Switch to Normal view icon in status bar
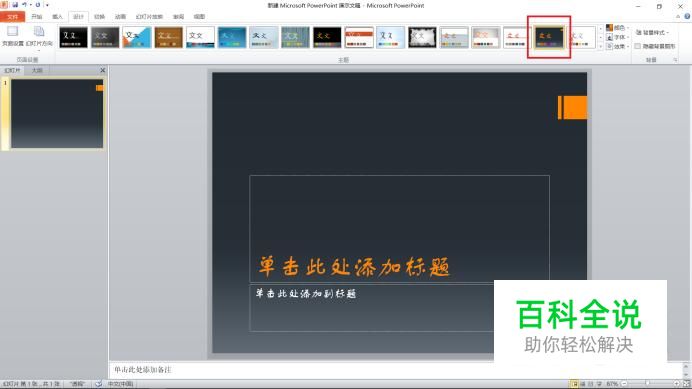Screen dimensions: 692x389 coord(574,384)
